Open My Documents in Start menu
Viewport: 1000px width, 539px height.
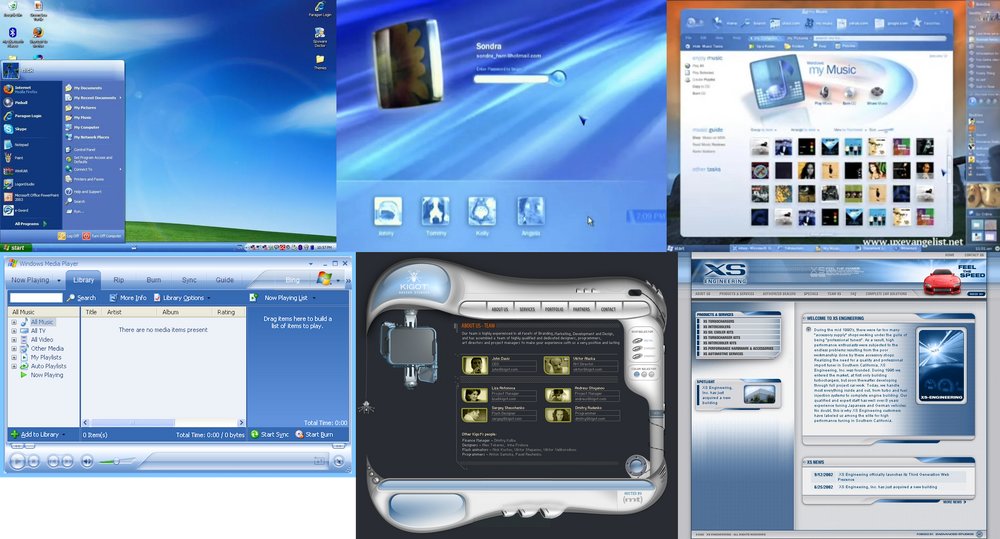[84, 88]
